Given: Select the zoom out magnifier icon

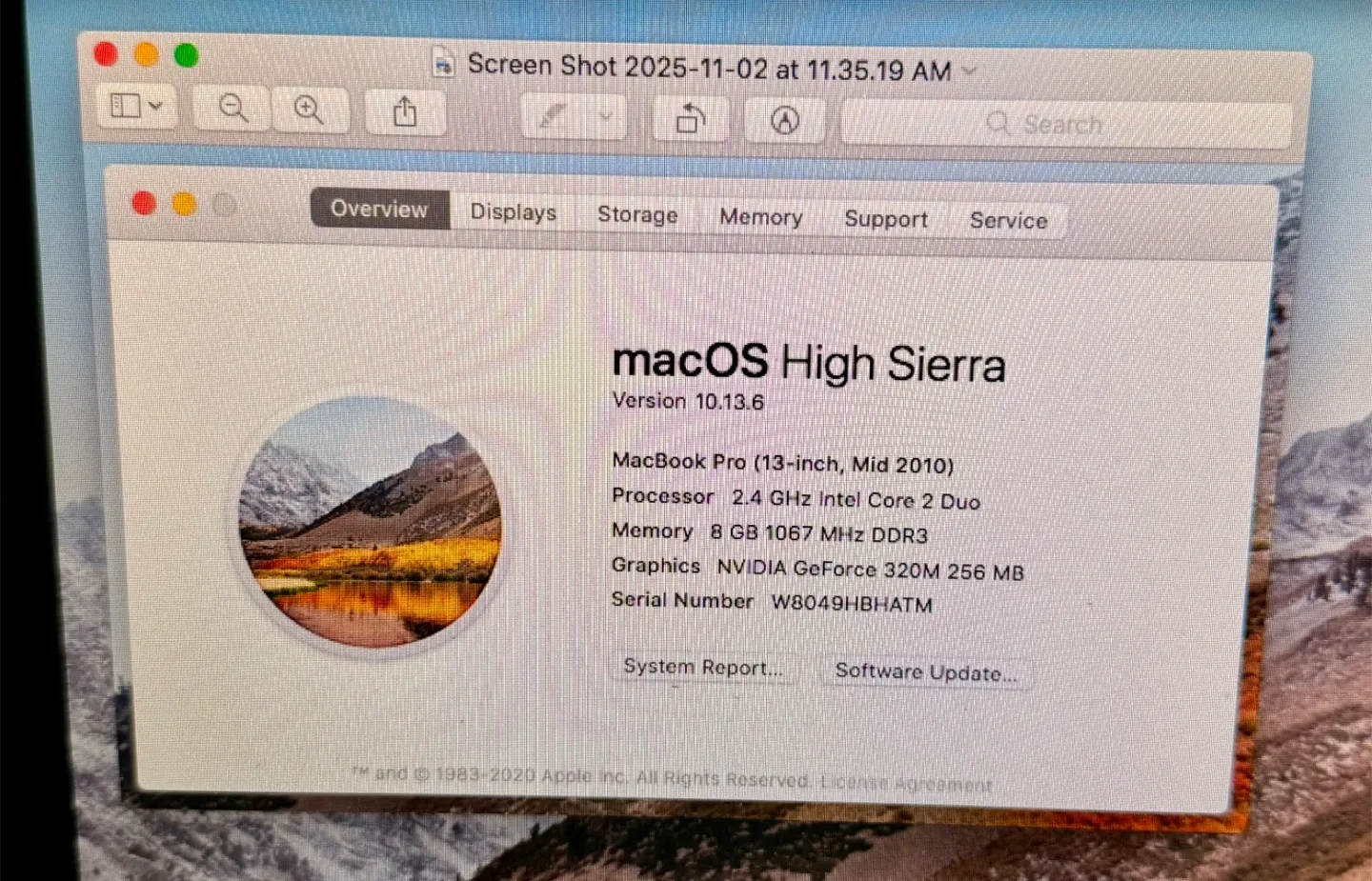Looking at the screenshot, I should 230,108.
